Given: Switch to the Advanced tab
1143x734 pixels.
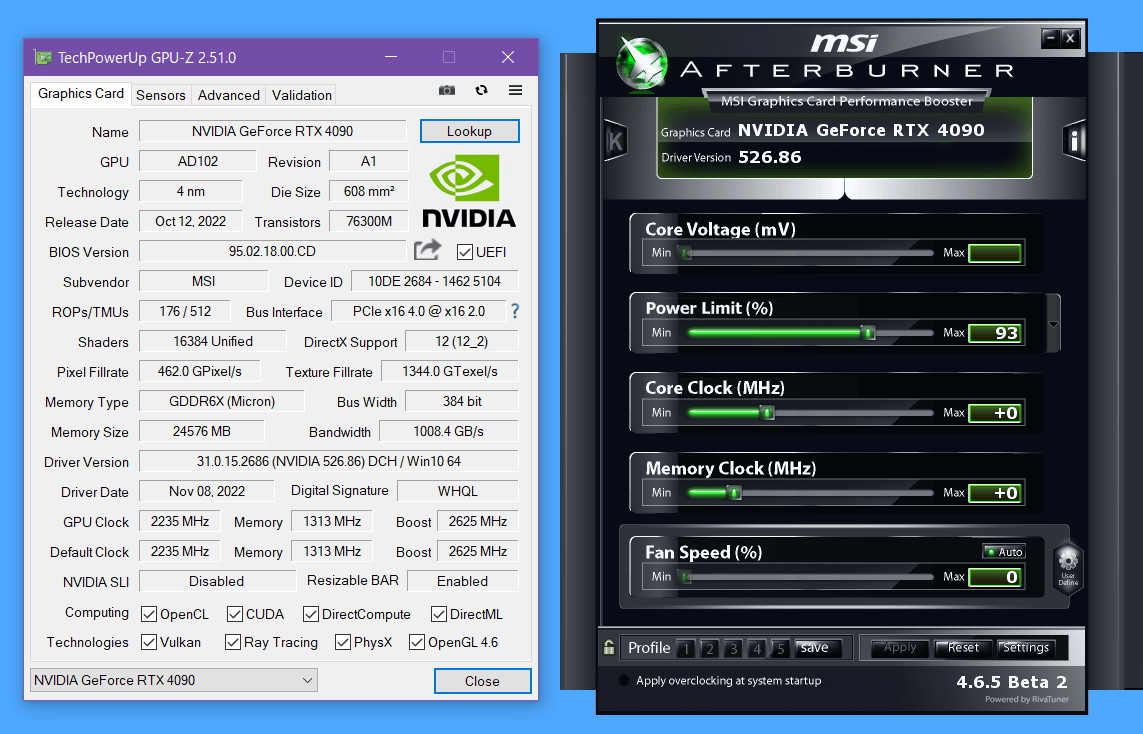Looking at the screenshot, I should point(229,95).
